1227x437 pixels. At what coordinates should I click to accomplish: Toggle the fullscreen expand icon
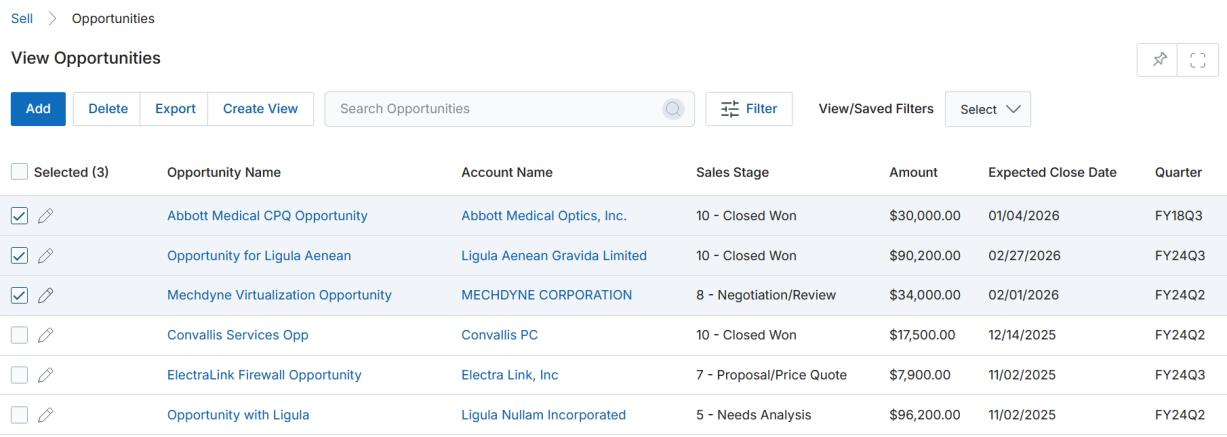pyautogui.click(x=1198, y=60)
